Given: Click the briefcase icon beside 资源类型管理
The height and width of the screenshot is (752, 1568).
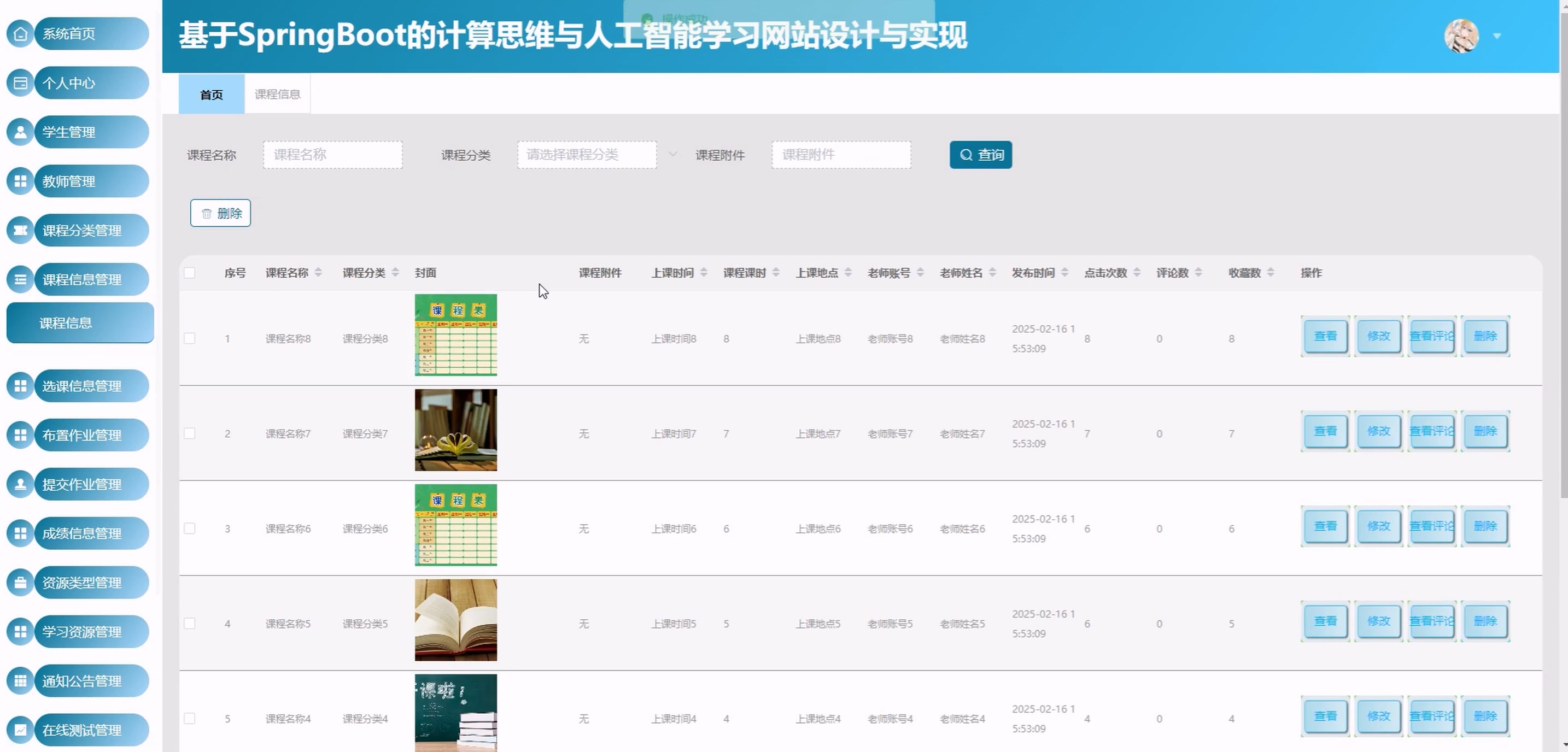Looking at the screenshot, I should [20, 582].
